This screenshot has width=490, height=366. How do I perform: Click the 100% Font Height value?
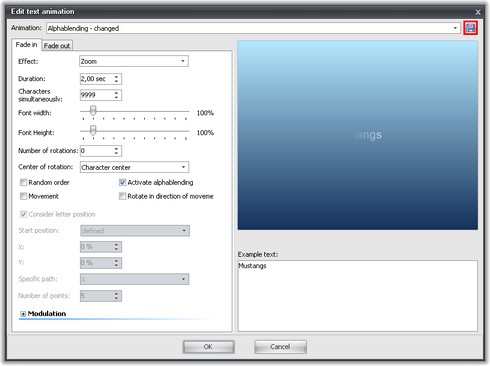pos(205,133)
